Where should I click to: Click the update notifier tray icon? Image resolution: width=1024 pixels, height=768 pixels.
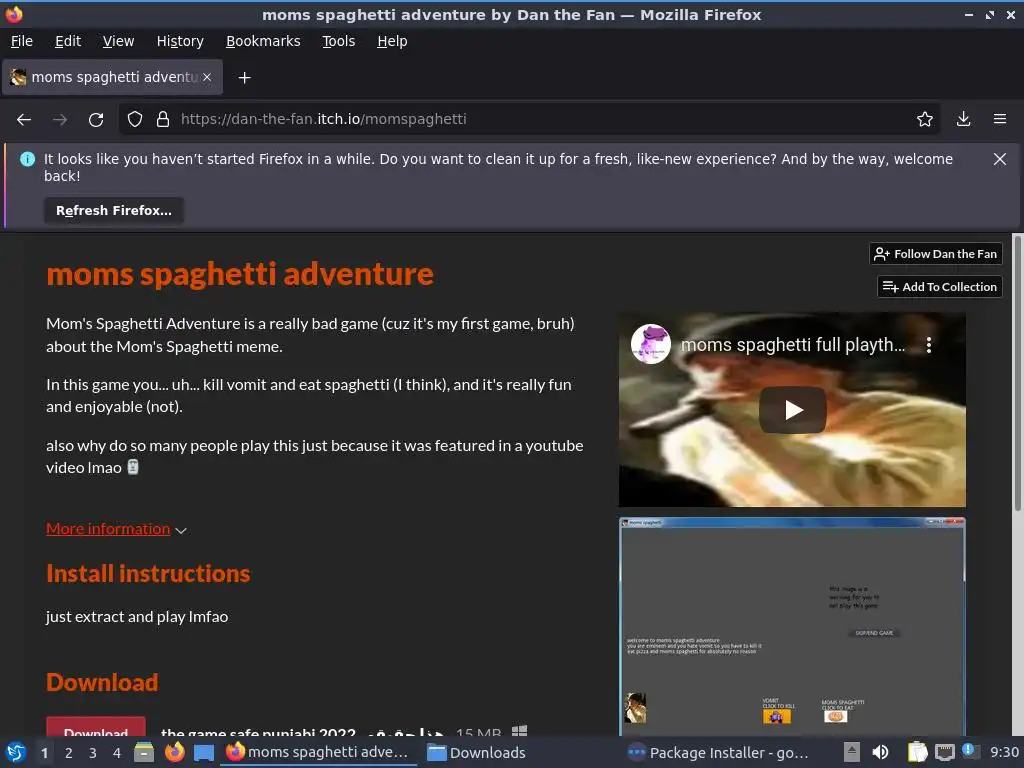(x=970, y=751)
